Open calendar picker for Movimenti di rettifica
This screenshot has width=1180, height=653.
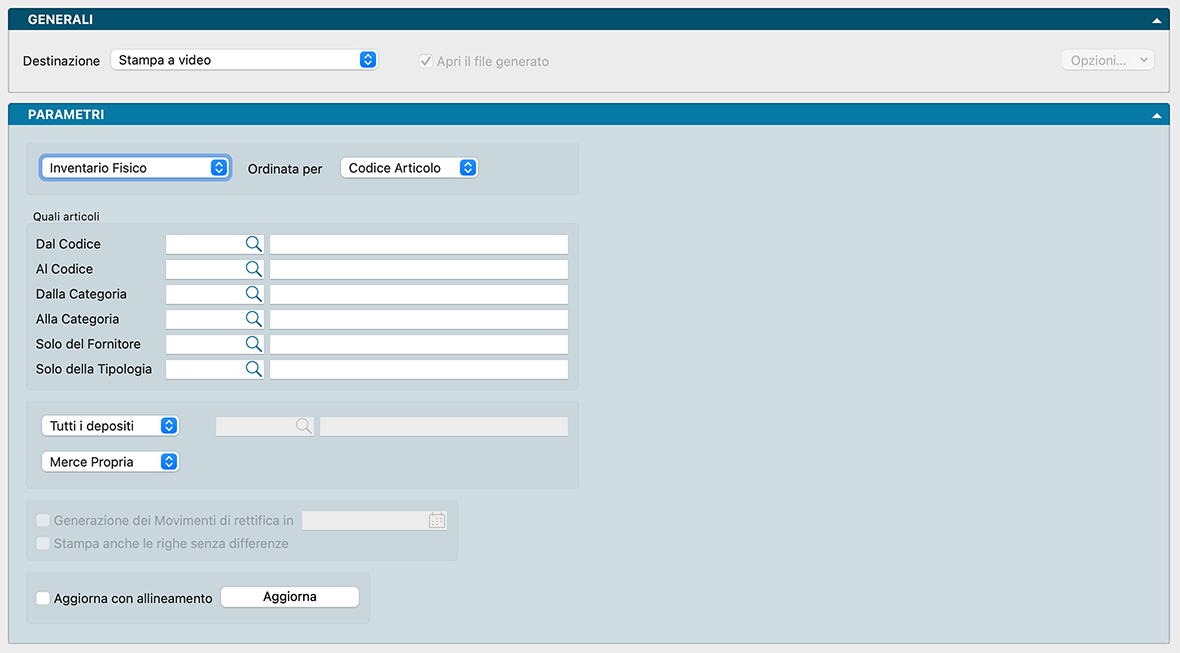[x=437, y=520]
